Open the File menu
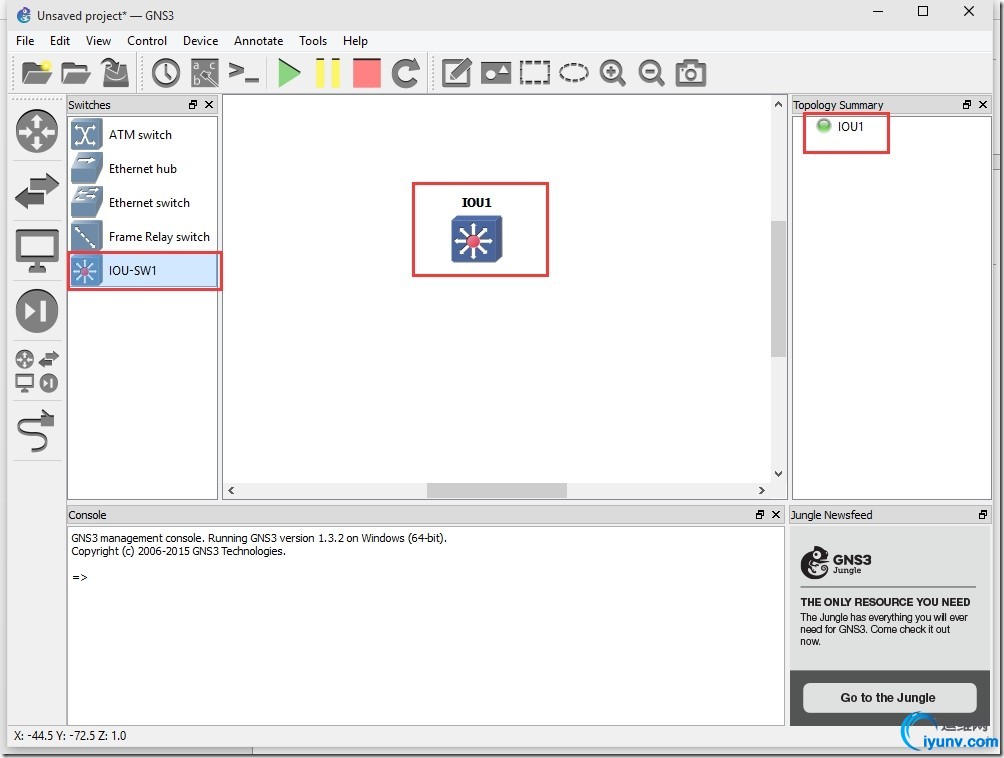Screen dimensions: 1004x758 click(25, 40)
